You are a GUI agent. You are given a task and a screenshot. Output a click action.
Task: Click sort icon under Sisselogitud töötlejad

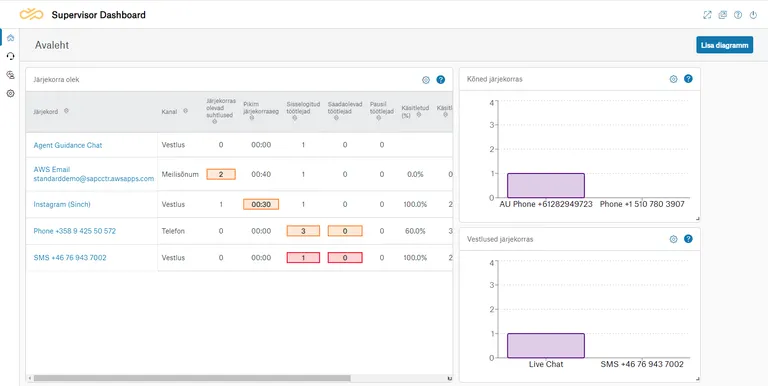coord(294,118)
